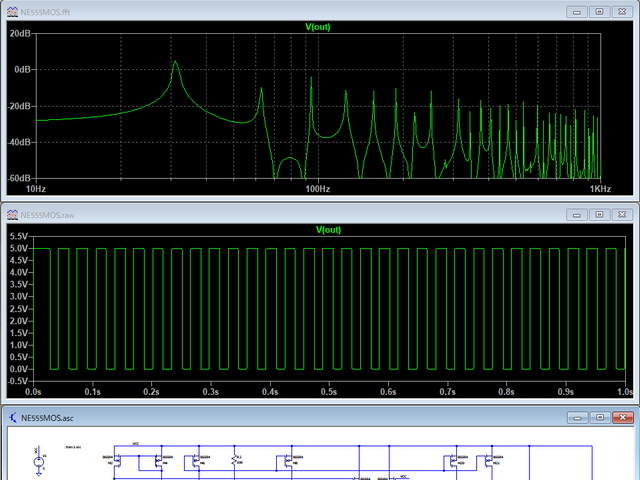The image size is (640, 480).
Task: Minimize the NE555MOS.asc window
Action: pos(577,418)
